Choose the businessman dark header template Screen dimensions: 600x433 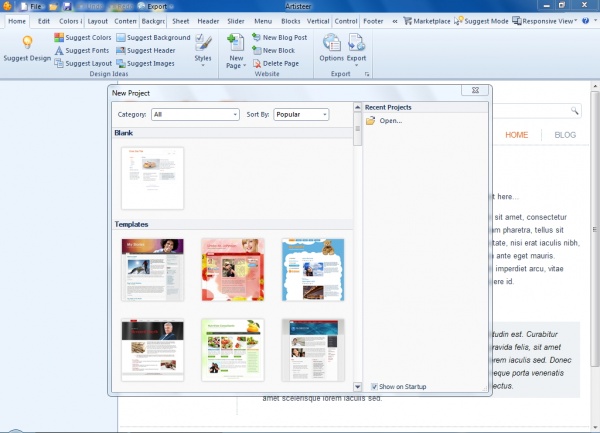[153, 350]
